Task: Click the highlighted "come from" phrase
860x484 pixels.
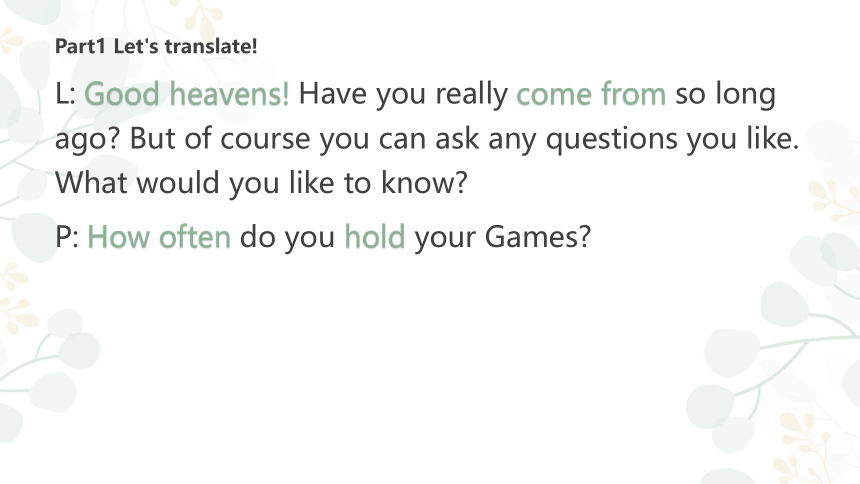Action: pos(591,93)
